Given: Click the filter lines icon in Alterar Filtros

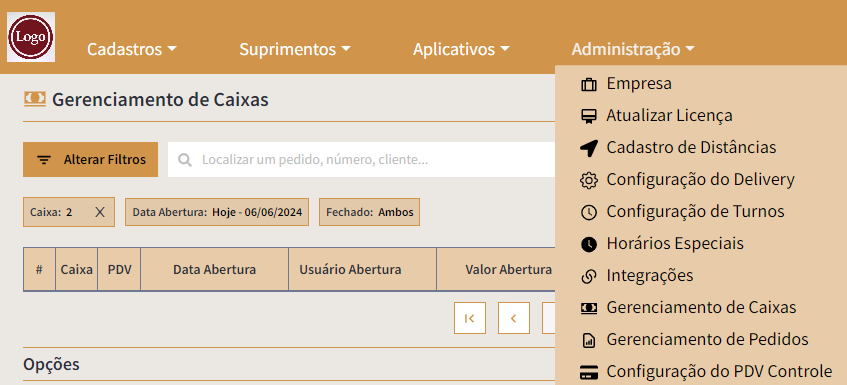Looking at the screenshot, I should 44,160.
